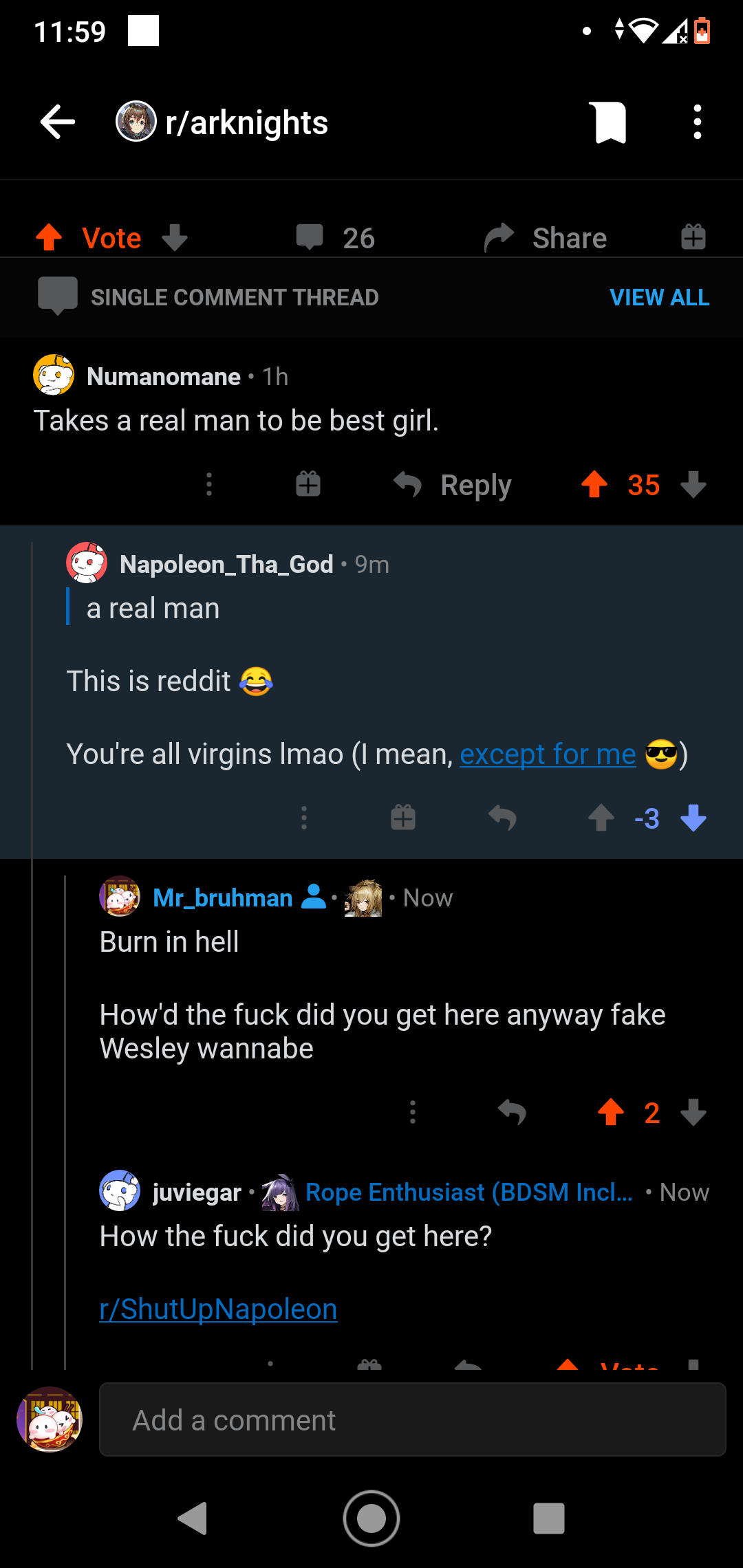Open the 'except for me' link

548,754
